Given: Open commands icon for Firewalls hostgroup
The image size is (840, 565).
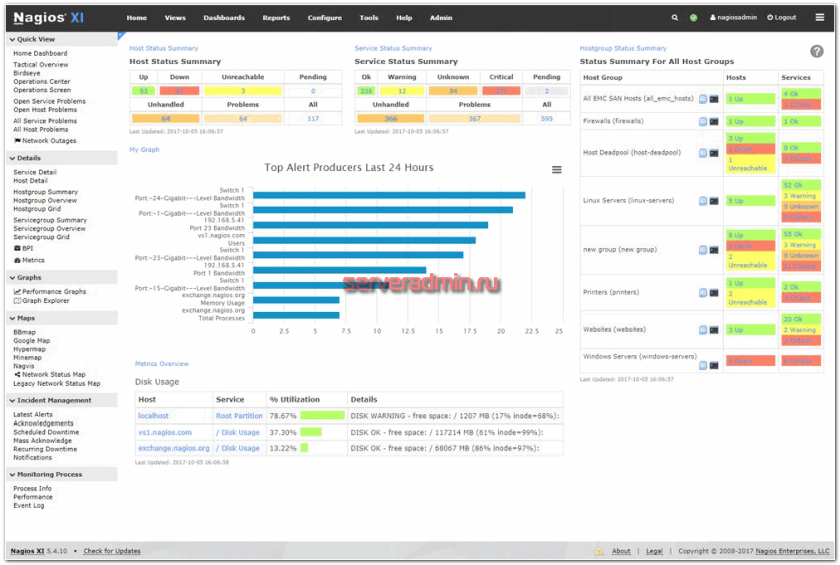Looking at the screenshot, I should click(x=714, y=122).
